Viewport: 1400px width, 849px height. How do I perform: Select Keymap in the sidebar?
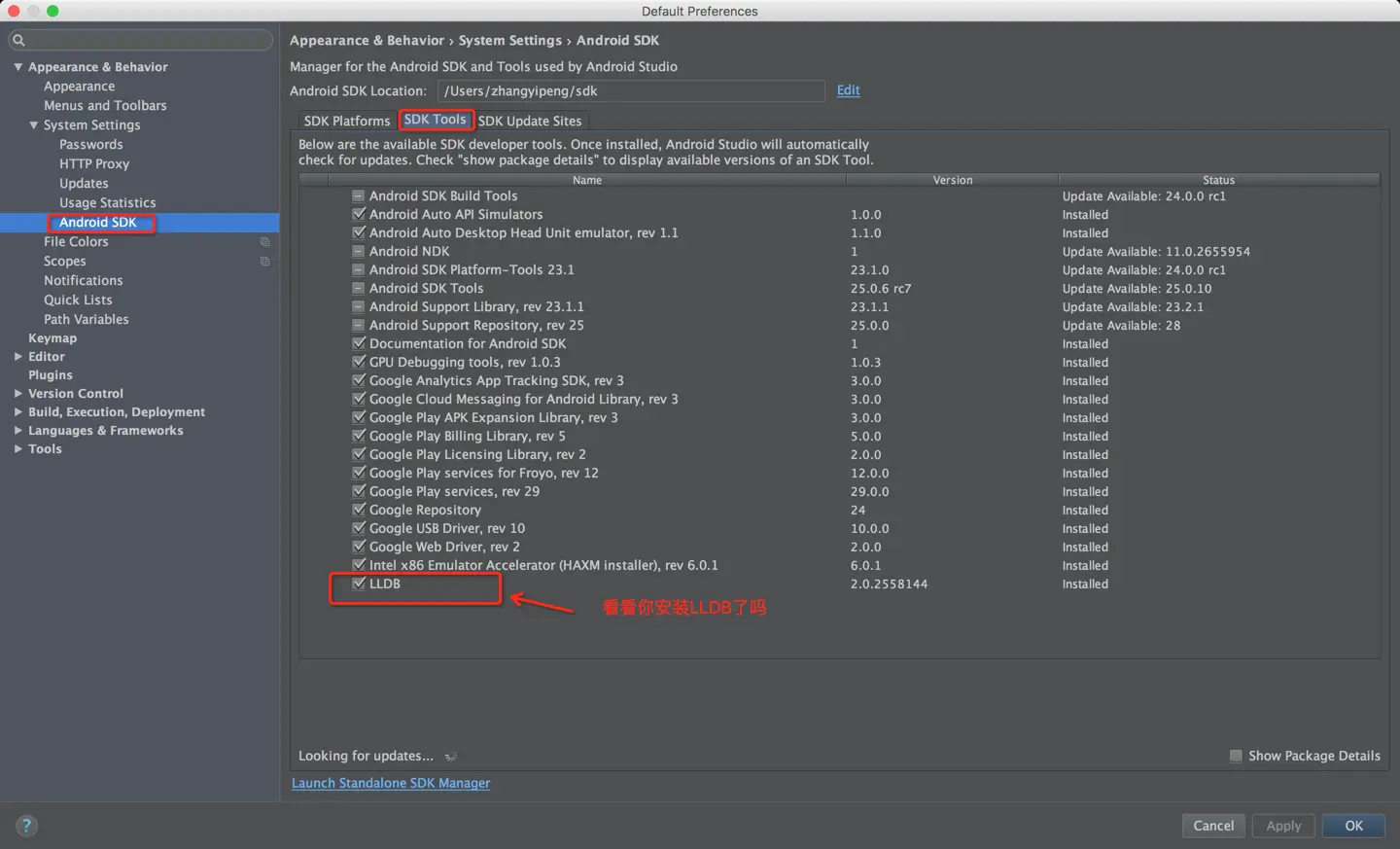pos(52,338)
